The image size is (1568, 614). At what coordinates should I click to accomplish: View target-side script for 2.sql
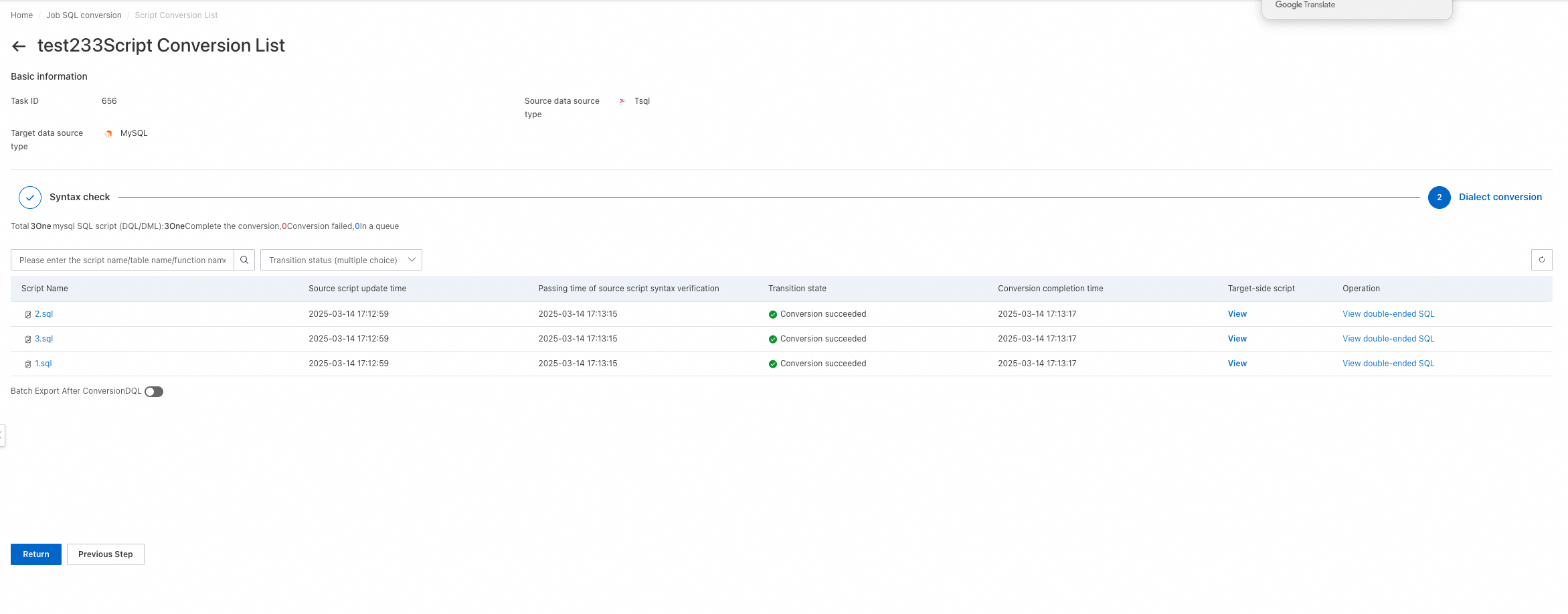1237,314
